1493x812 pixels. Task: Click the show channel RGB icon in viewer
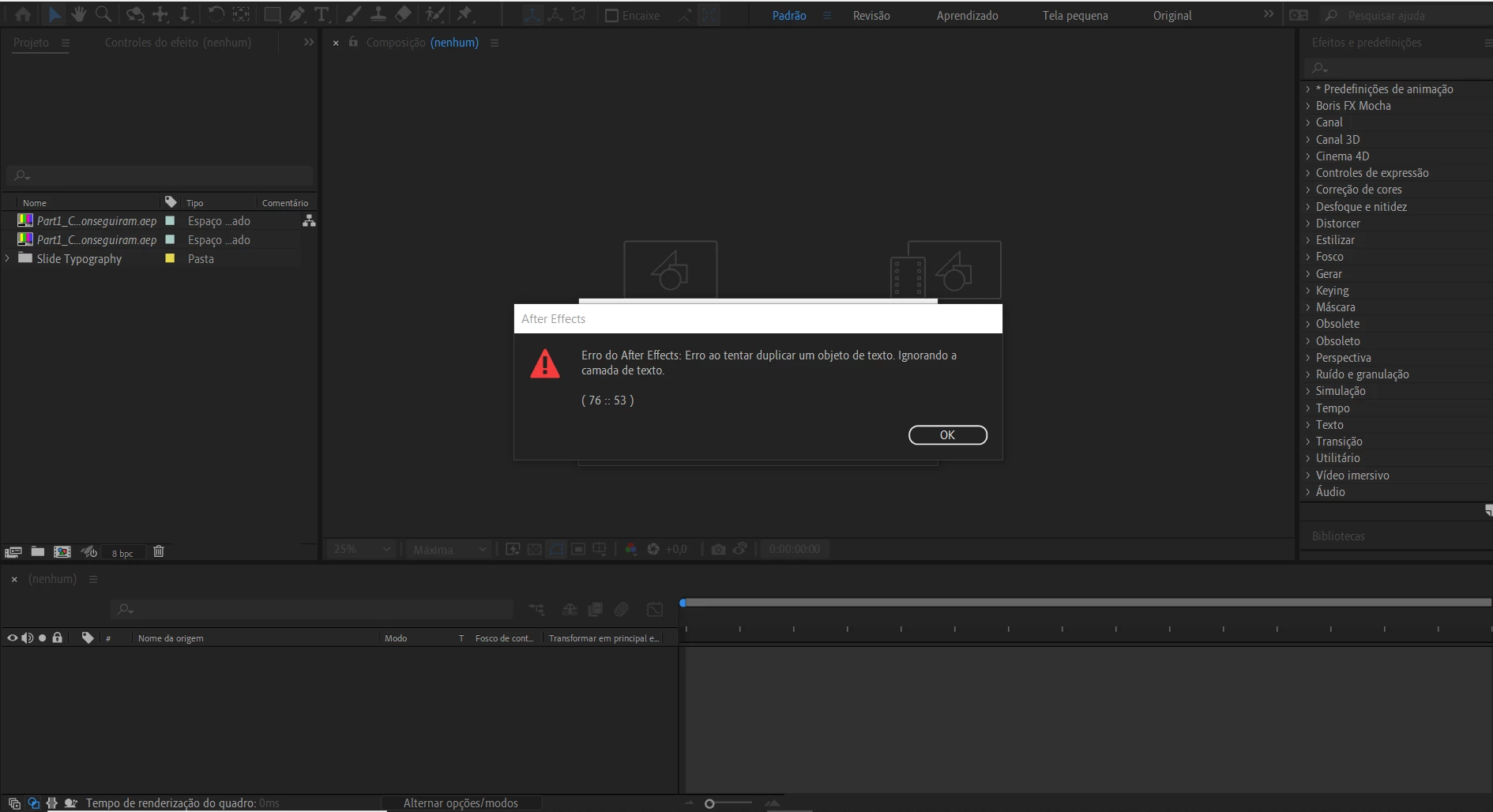[x=631, y=549]
